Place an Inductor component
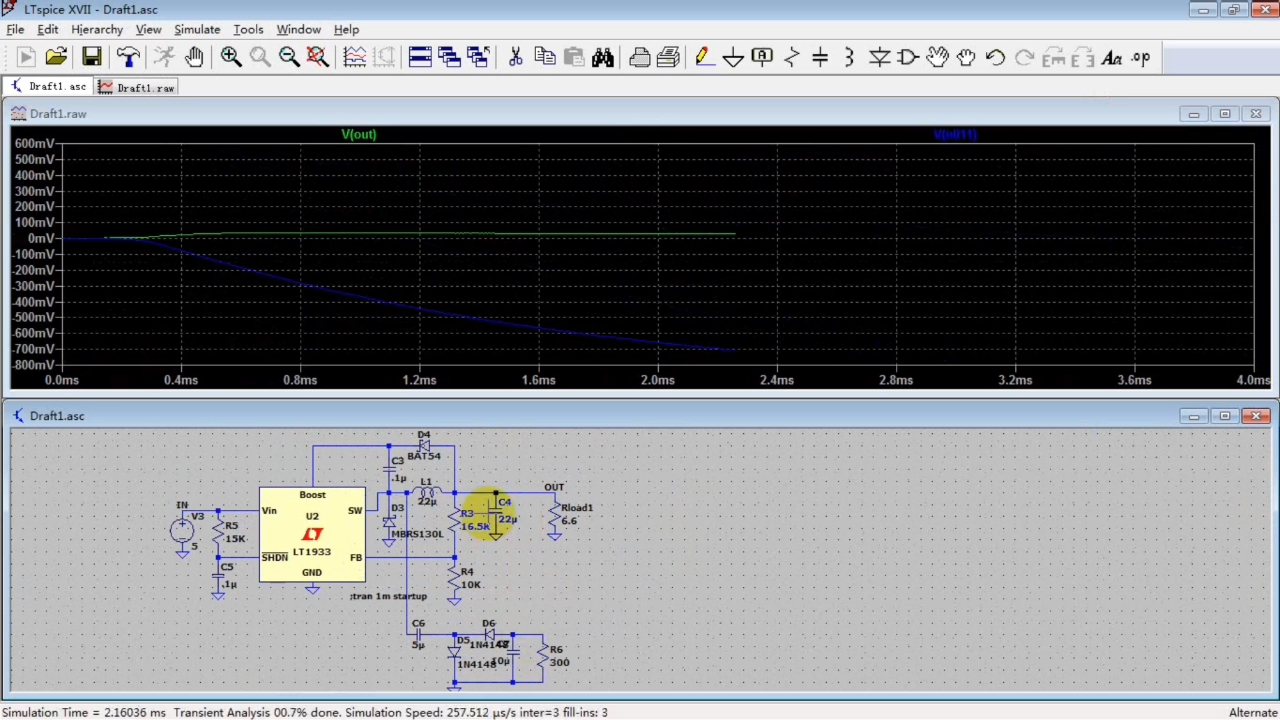 [849, 57]
